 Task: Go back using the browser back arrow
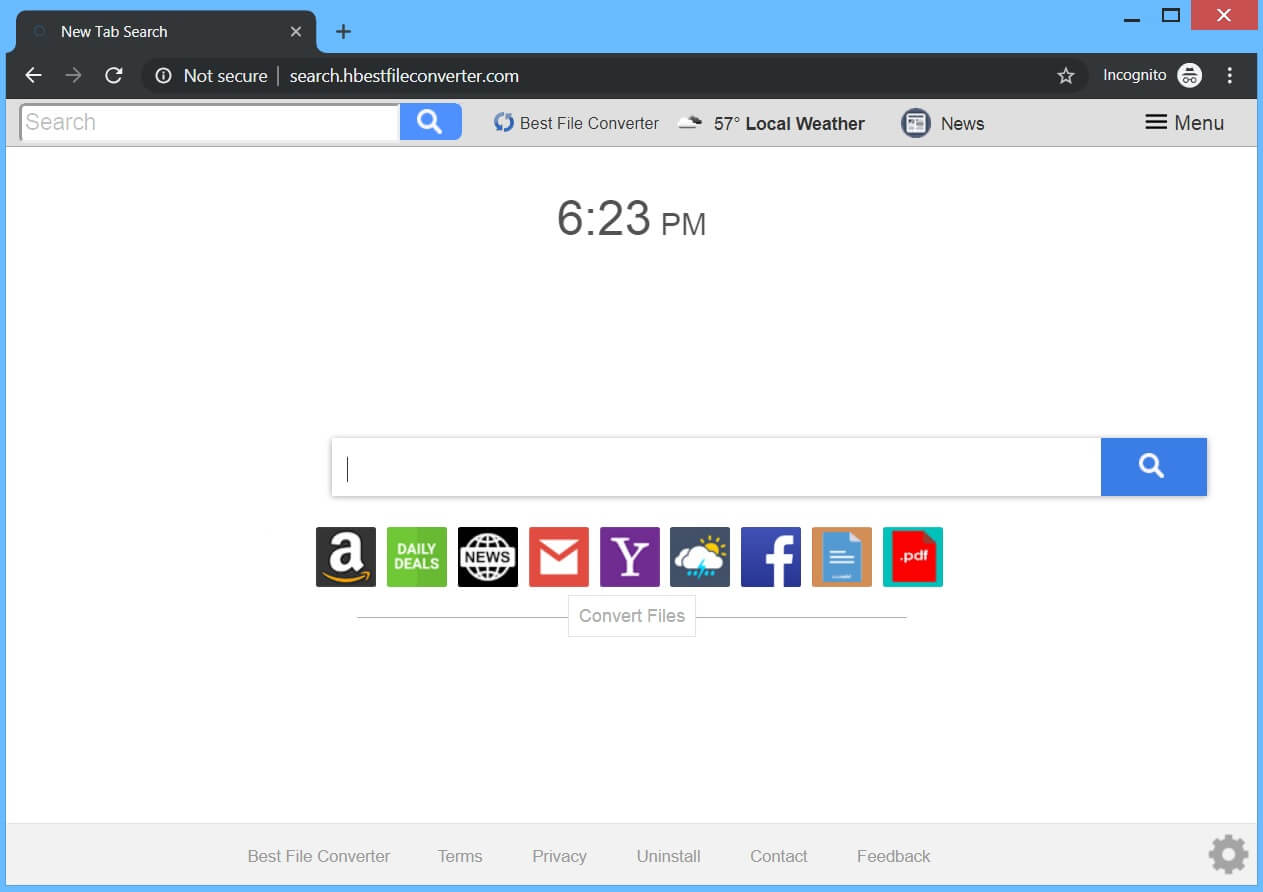33,75
